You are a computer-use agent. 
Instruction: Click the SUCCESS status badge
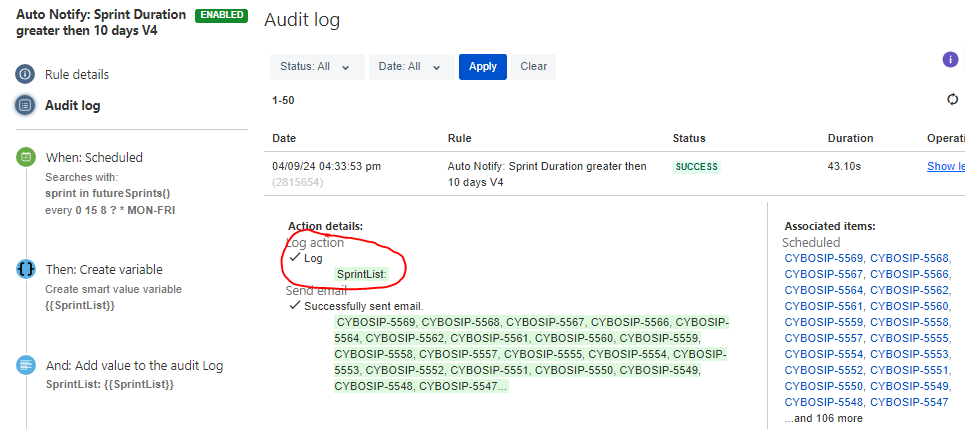pos(697,167)
